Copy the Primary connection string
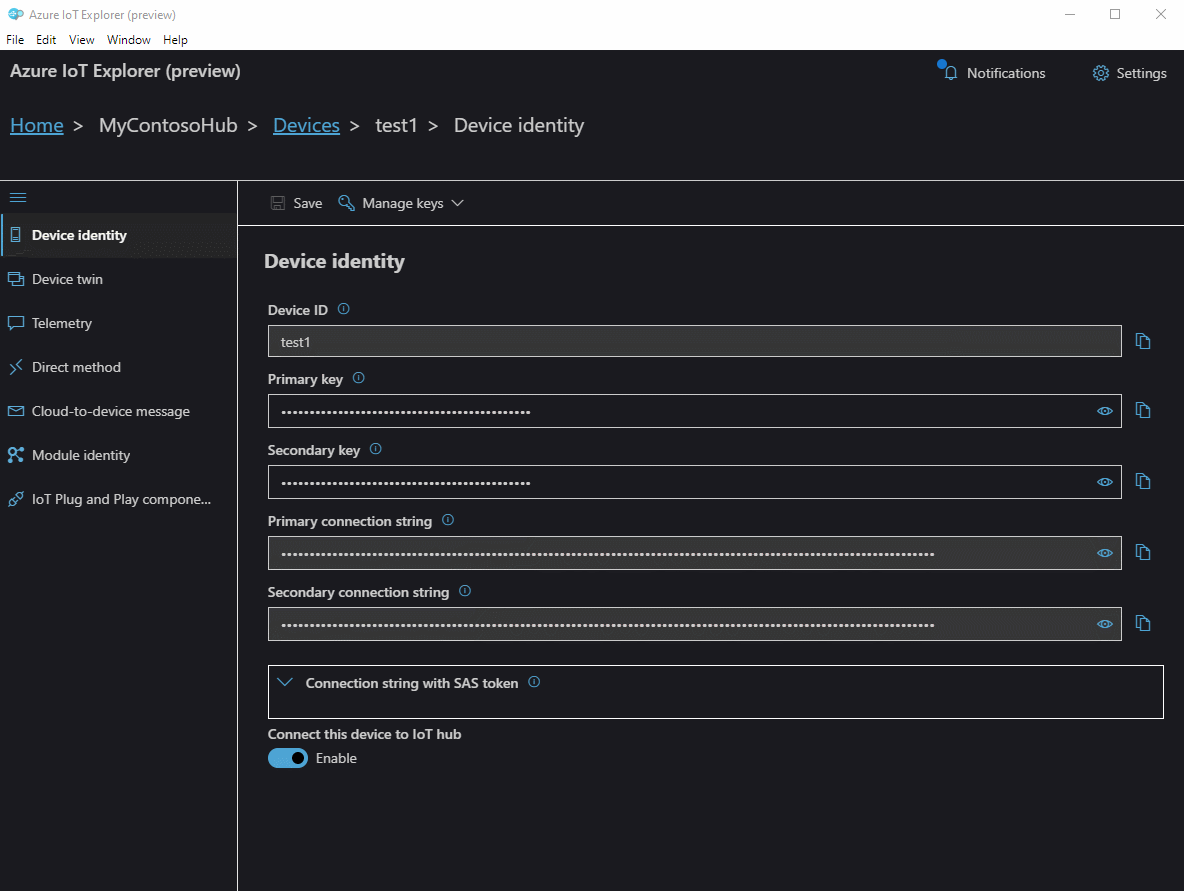The height and width of the screenshot is (891, 1184). coord(1142,553)
